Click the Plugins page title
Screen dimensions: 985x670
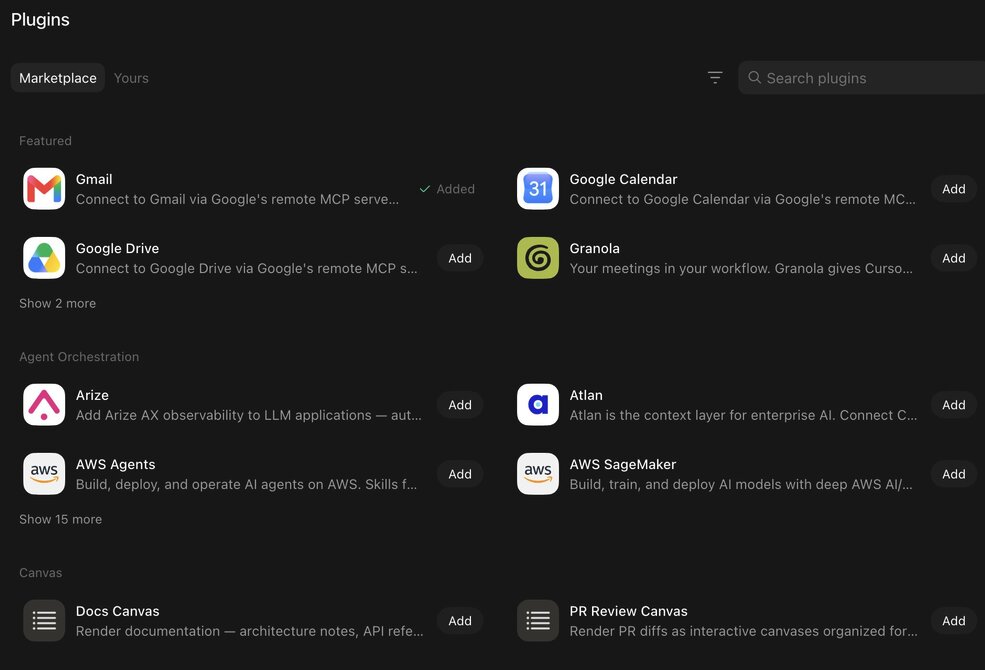click(40, 19)
